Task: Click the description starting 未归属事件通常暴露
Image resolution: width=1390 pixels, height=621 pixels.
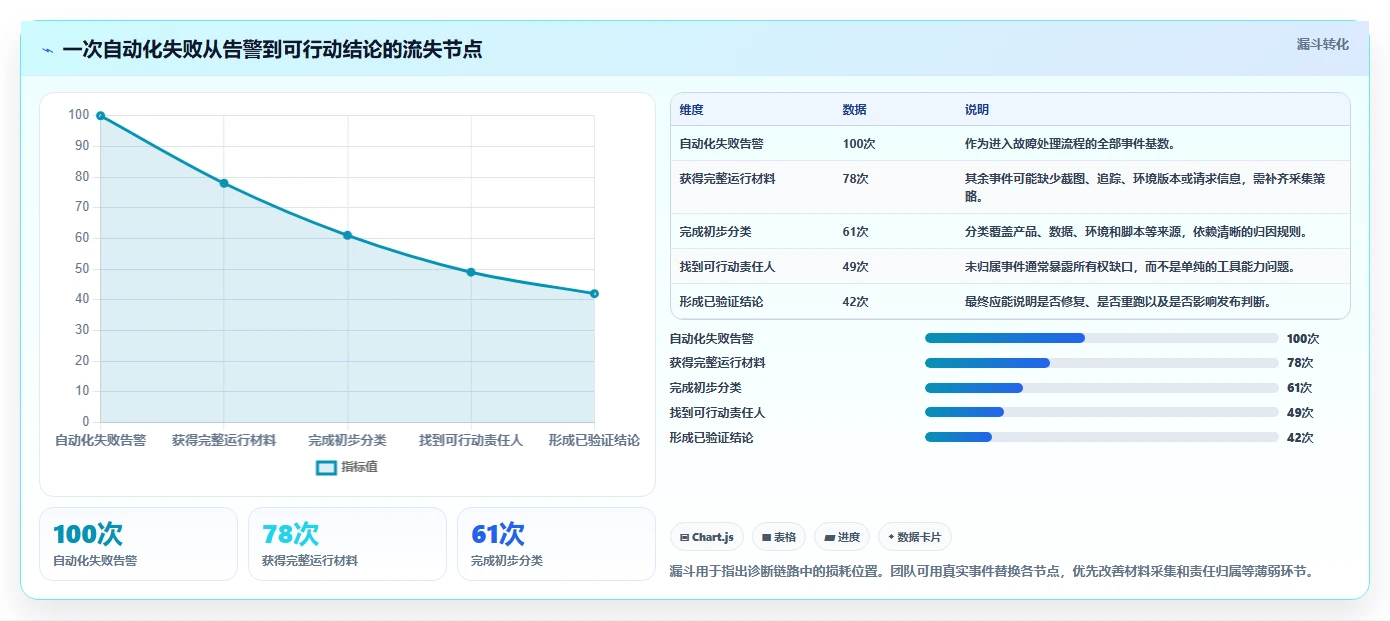Action: point(1130,267)
